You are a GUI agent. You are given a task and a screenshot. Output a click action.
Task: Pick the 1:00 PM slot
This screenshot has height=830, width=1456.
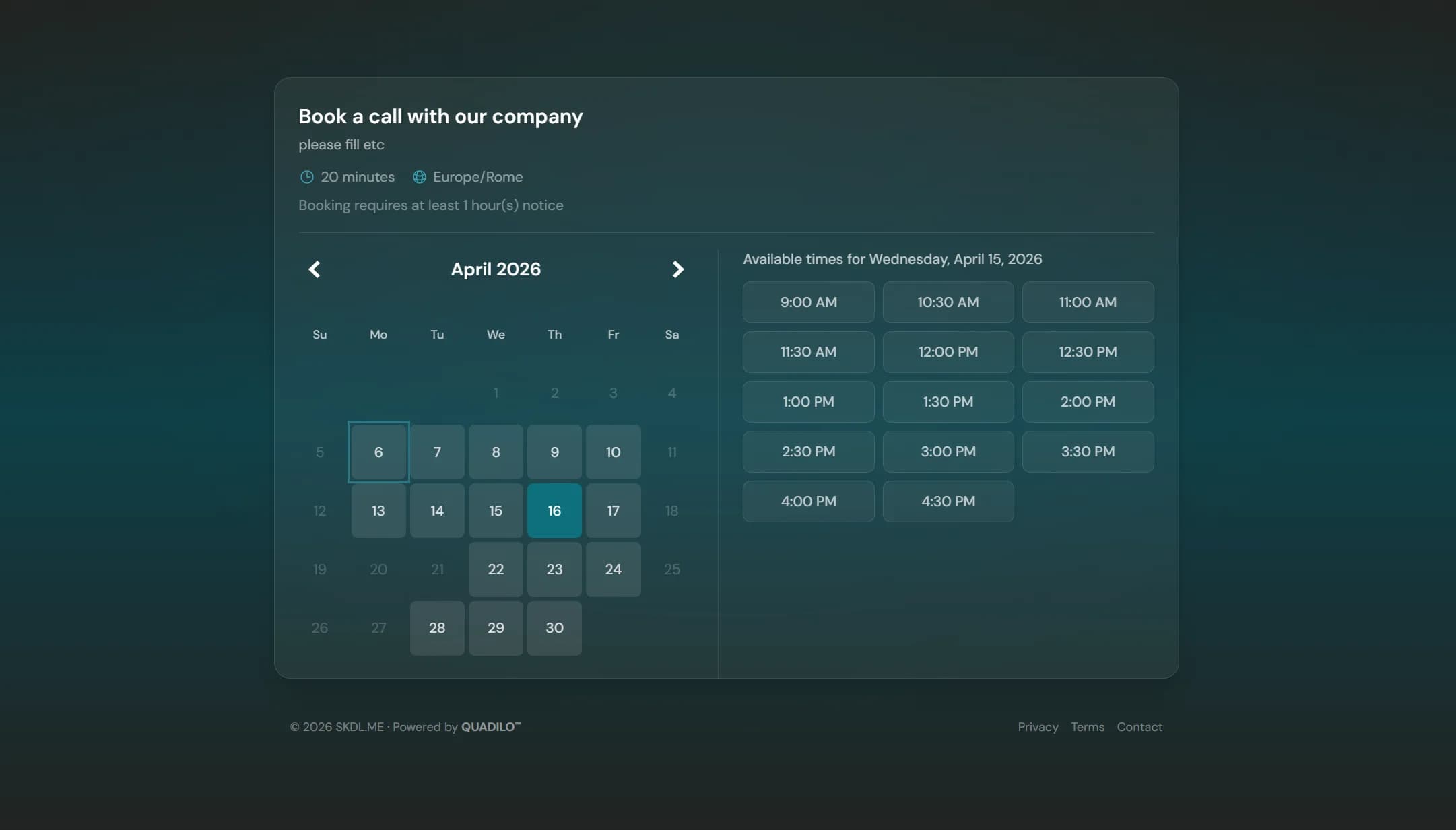click(x=808, y=402)
